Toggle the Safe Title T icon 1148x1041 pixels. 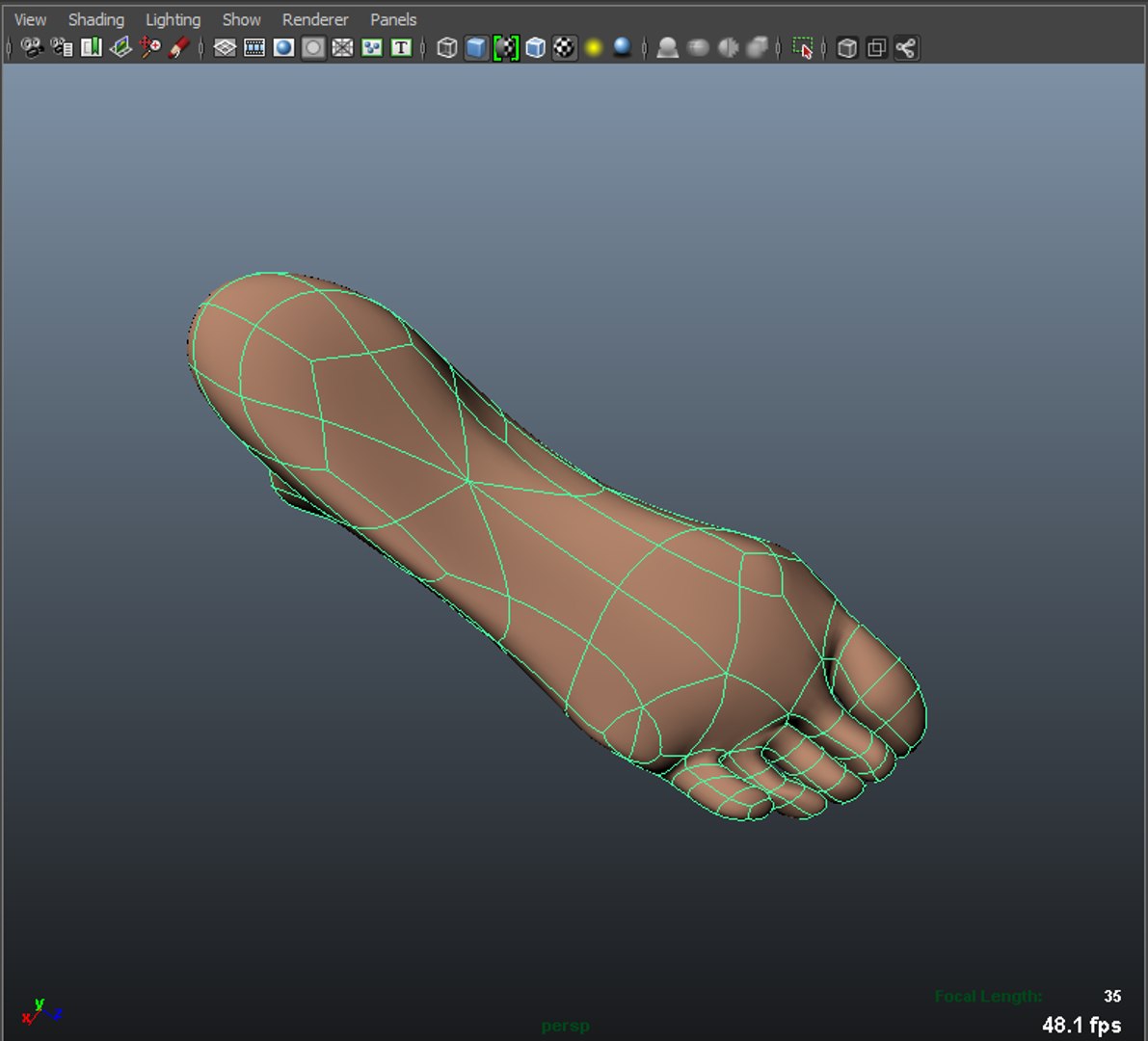[401, 48]
